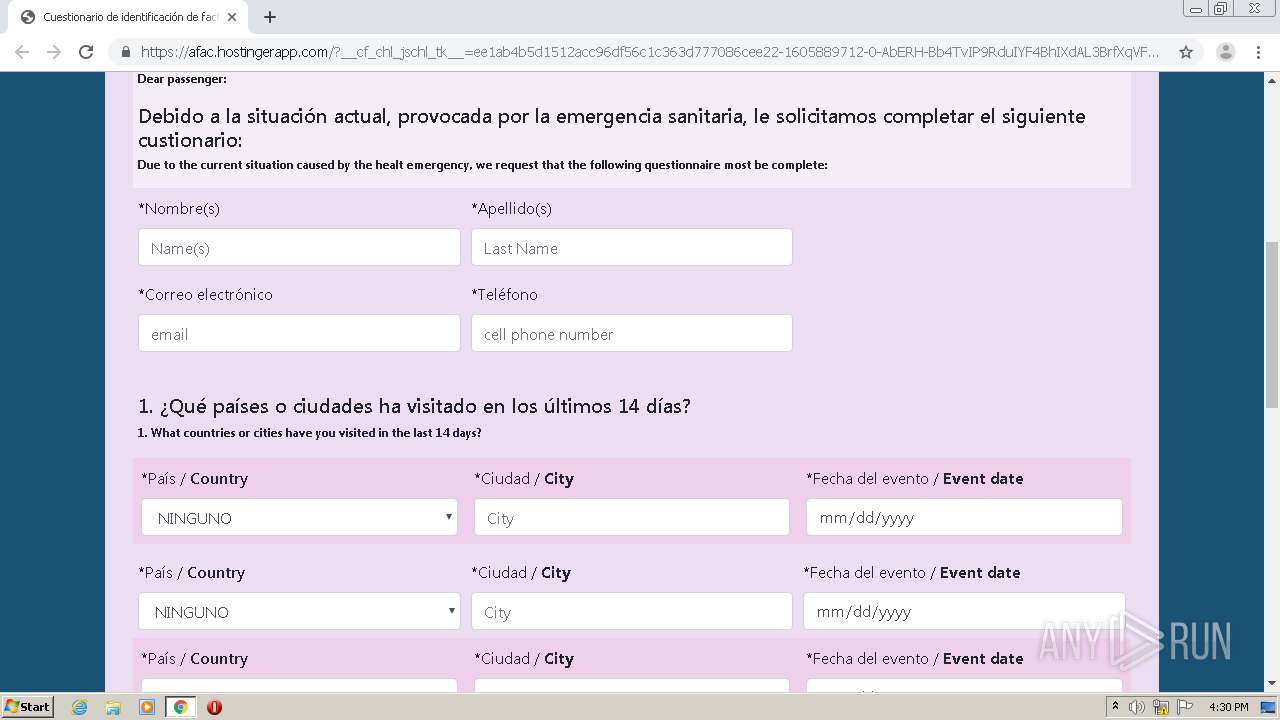Click the Action Center flag icon
Image resolution: width=1280 pixels, height=720 pixels.
[x=1185, y=707]
